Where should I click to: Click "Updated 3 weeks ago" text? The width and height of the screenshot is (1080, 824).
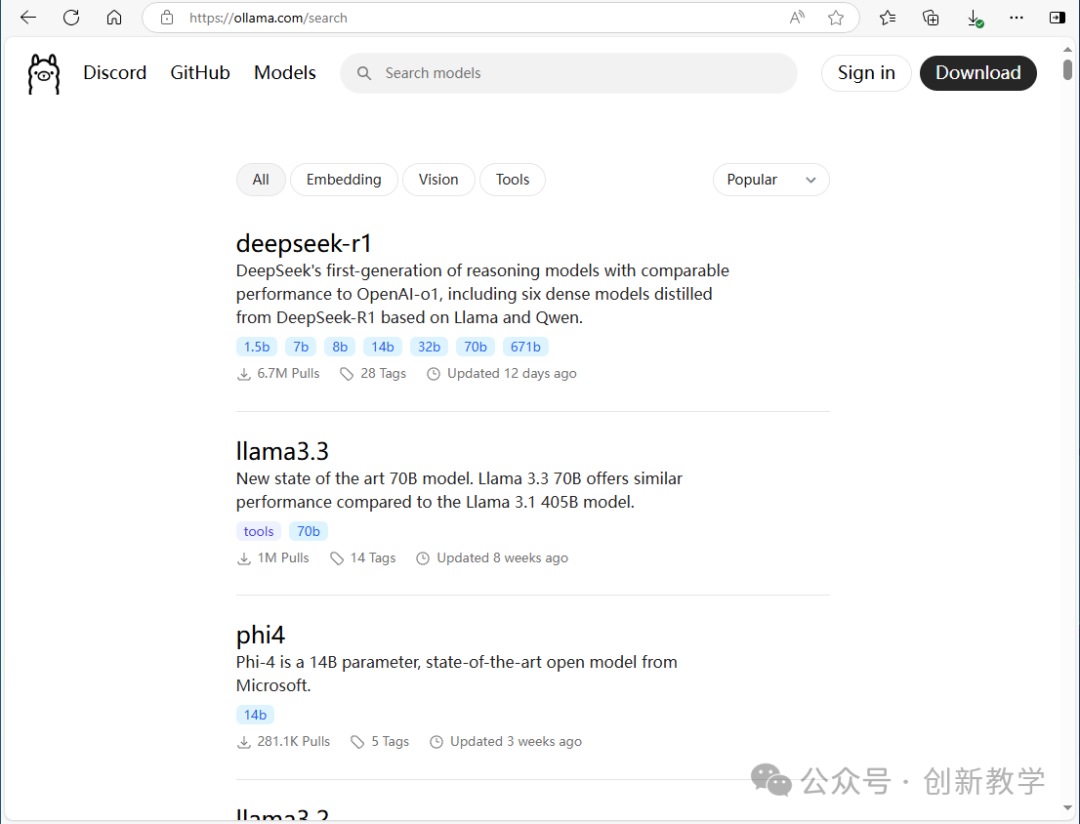tap(516, 742)
